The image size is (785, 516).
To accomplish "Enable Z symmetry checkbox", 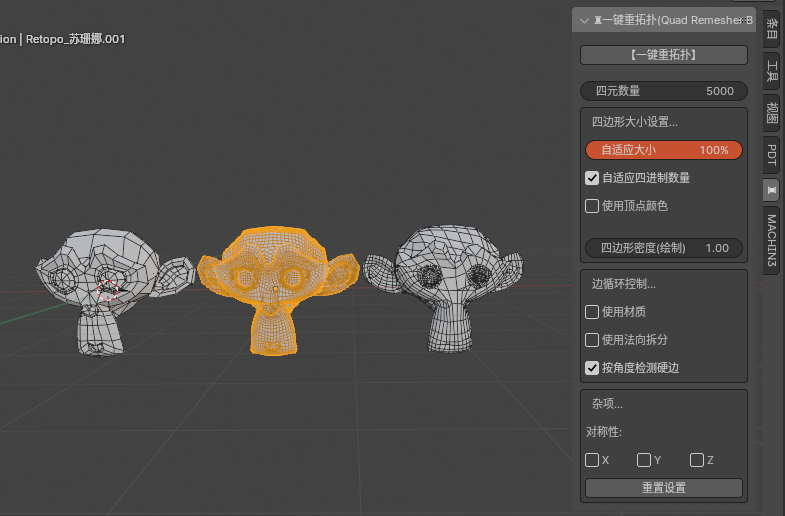I will [x=697, y=460].
